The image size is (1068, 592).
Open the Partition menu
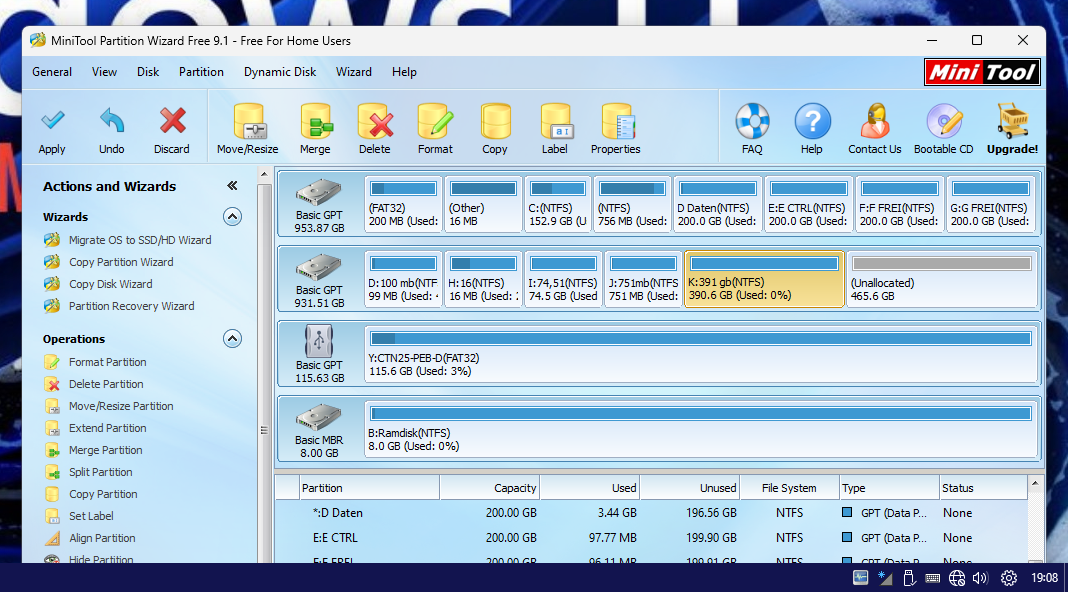(201, 72)
